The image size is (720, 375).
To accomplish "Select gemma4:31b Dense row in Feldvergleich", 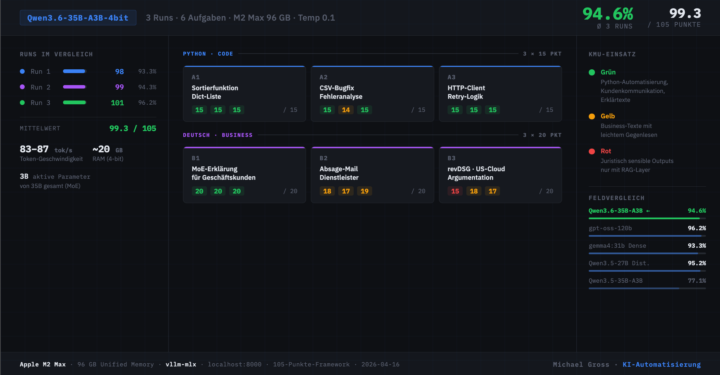I will click(x=647, y=248).
